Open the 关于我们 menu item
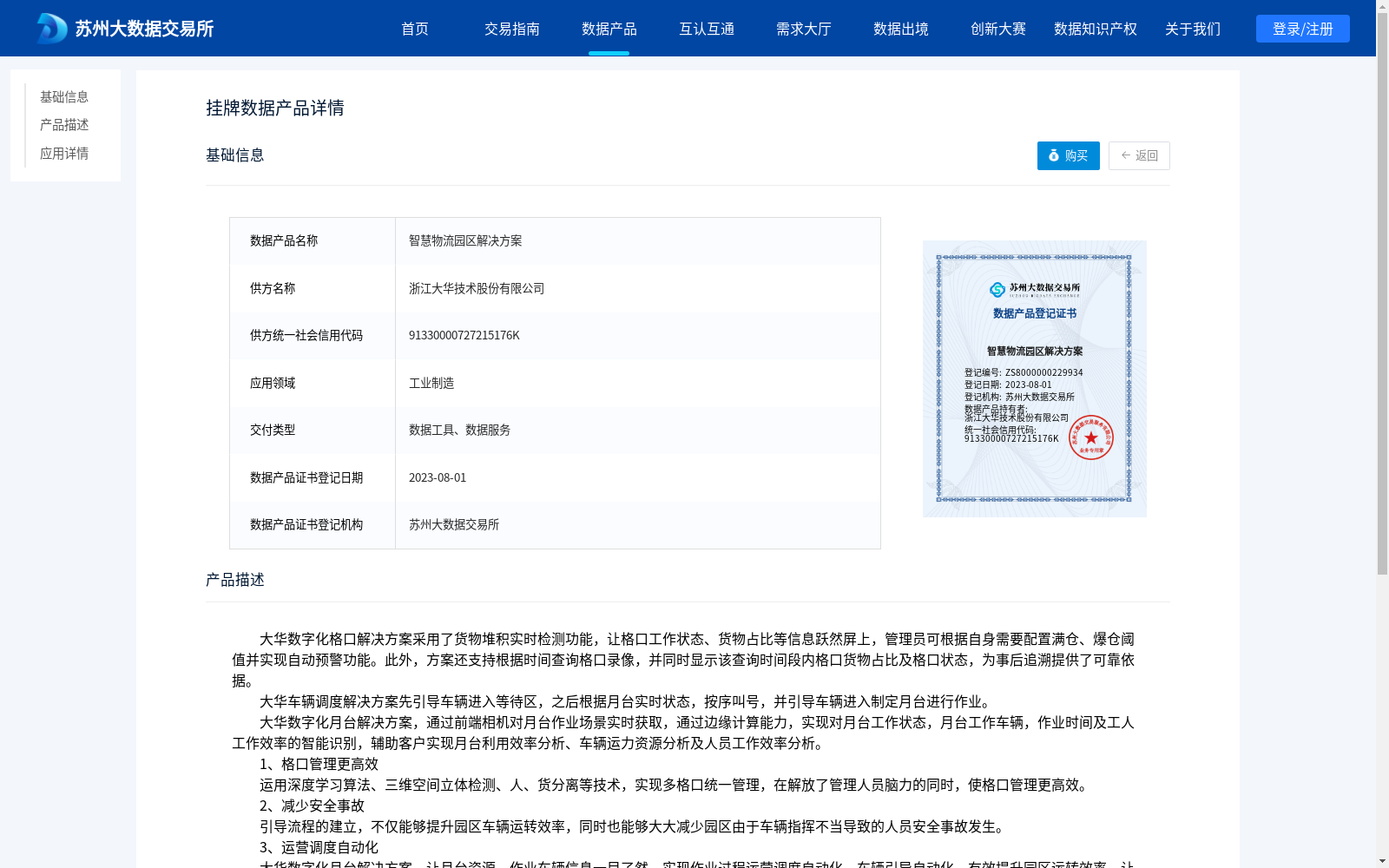The image size is (1389, 868). tap(1193, 29)
